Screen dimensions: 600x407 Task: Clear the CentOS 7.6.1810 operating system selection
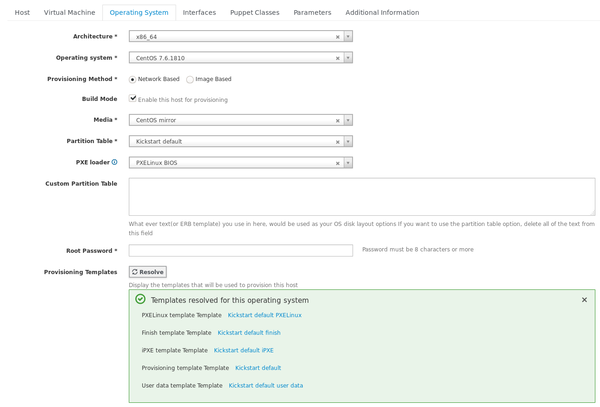(x=338, y=58)
